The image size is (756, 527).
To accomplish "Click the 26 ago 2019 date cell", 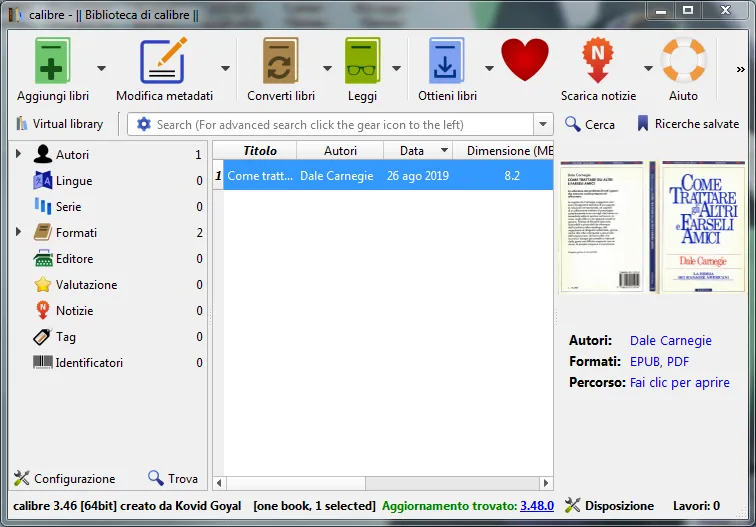I will click(x=418, y=176).
